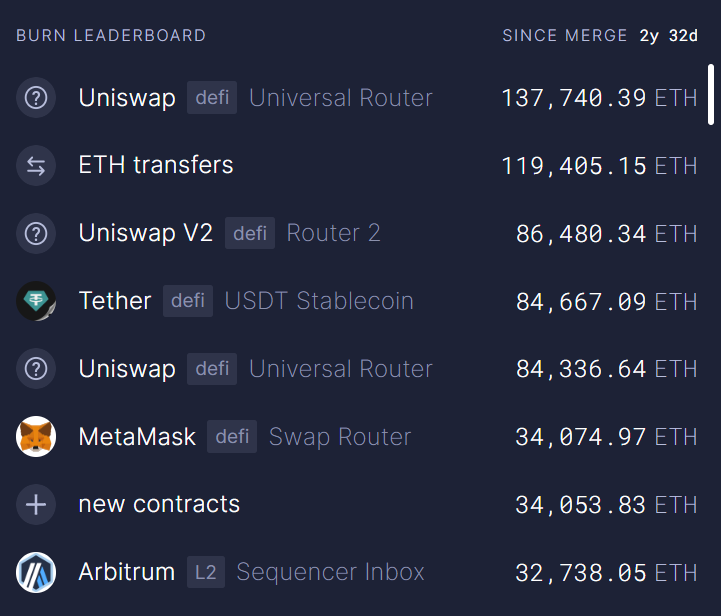Click the Arbitrum logo icon
Image resolution: width=721 pixels, height=616 pixels.
pyautogui.click(x=36, y=573)
